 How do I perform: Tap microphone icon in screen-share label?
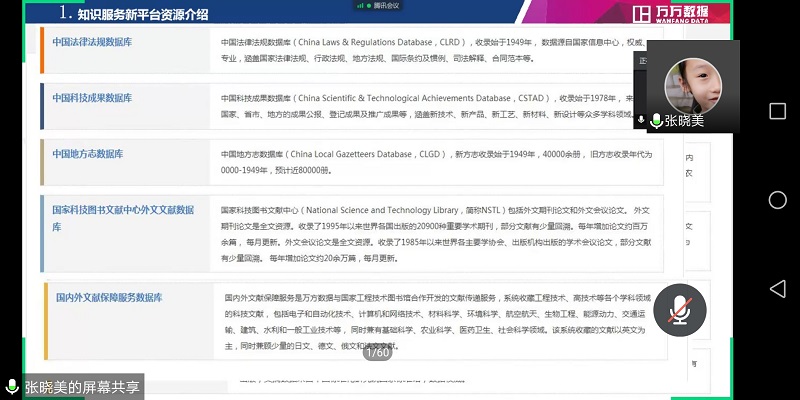coord(12,386)
